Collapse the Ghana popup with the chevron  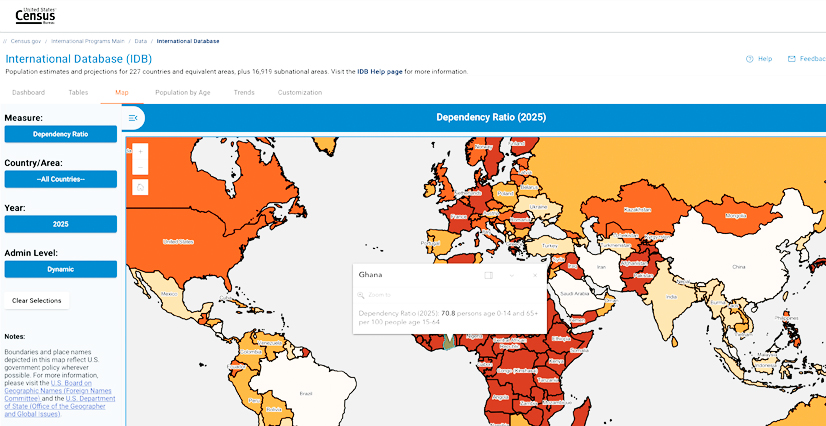point(512,275)
